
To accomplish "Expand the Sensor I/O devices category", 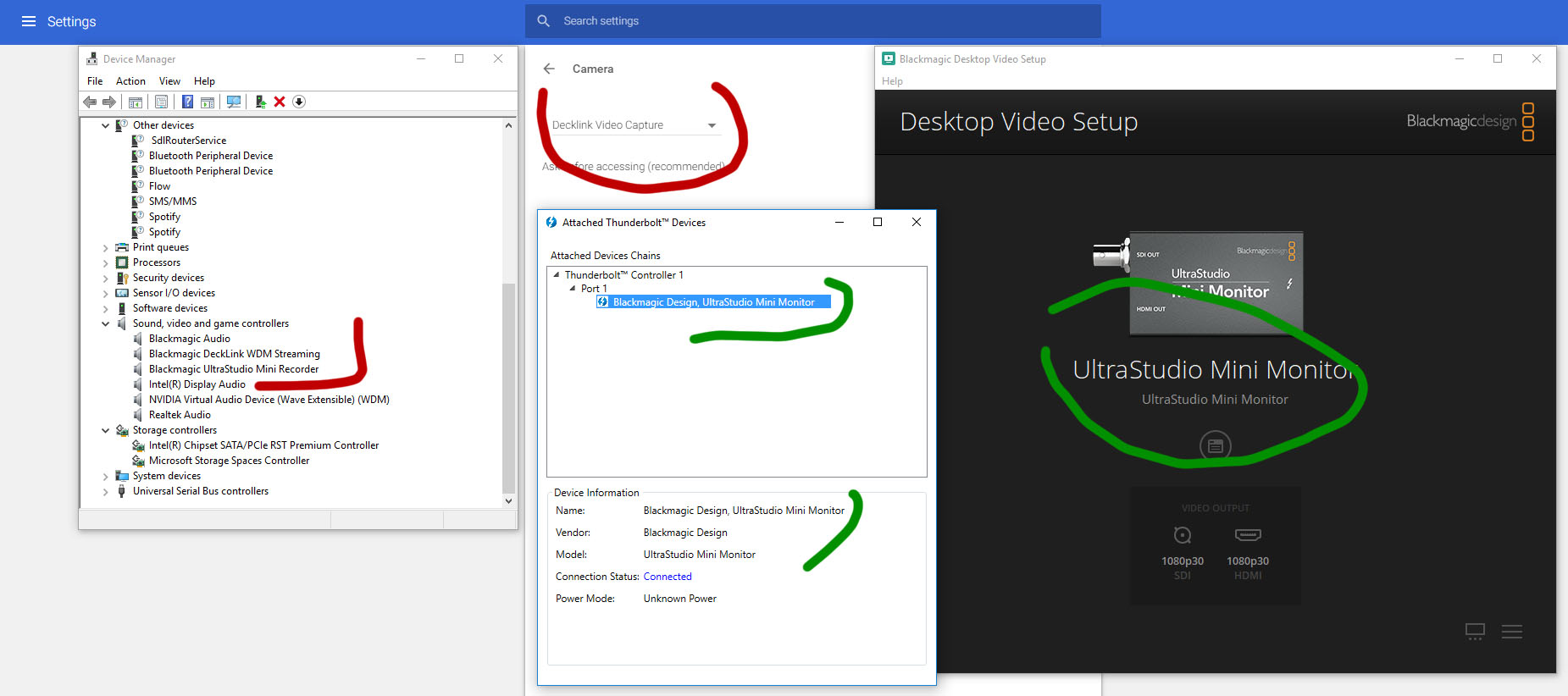I will tap(106, 294).
